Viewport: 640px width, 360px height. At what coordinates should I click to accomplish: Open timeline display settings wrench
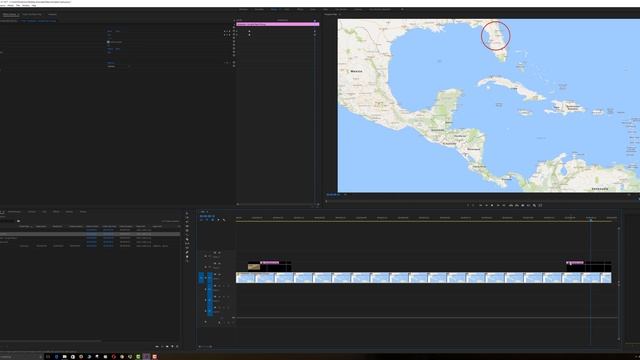click(224, 220)
